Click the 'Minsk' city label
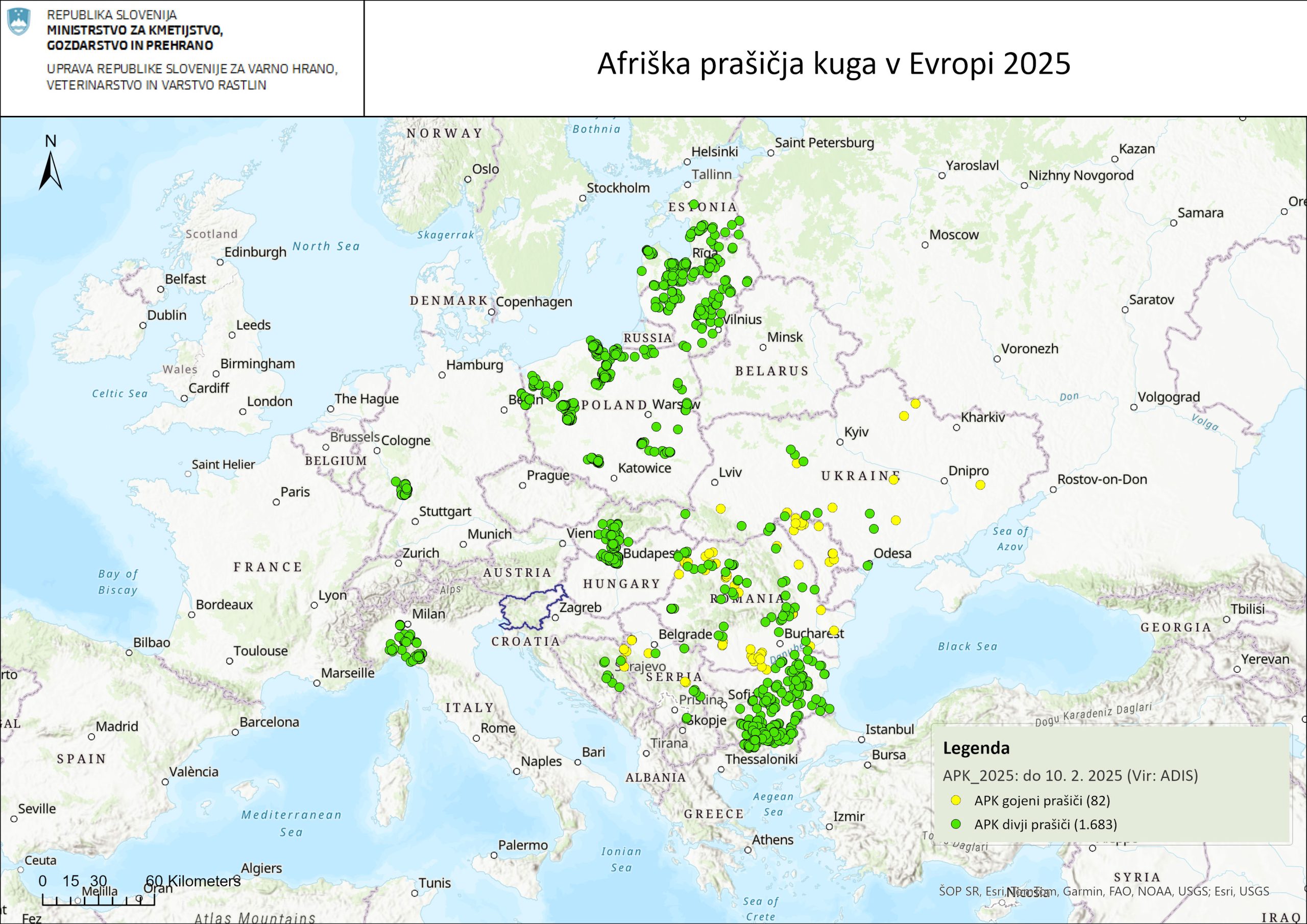Viewport: 1307px width, 924px height. tap(785, 337)
